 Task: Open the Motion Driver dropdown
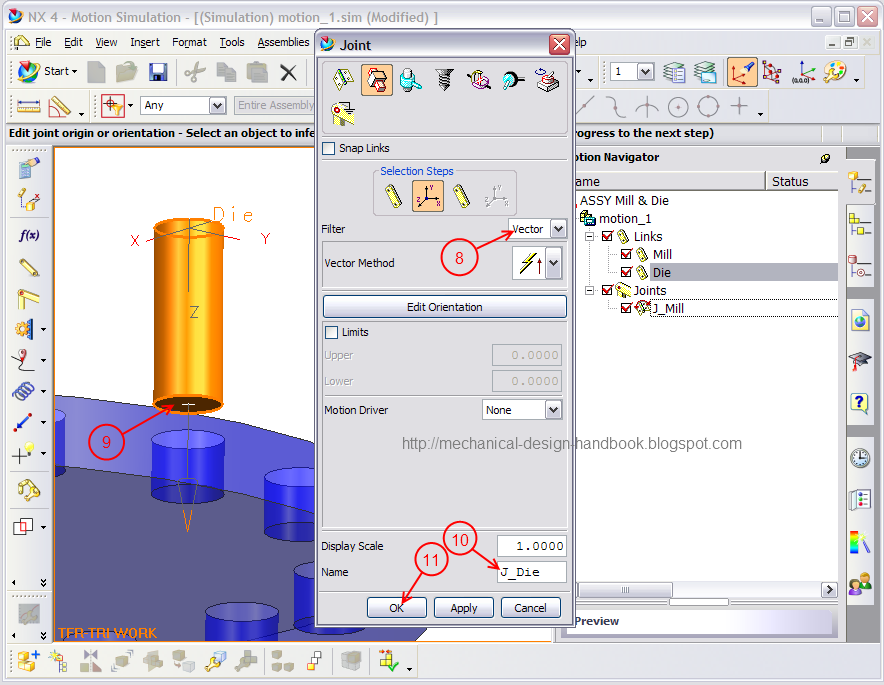[x=522, y=410]
